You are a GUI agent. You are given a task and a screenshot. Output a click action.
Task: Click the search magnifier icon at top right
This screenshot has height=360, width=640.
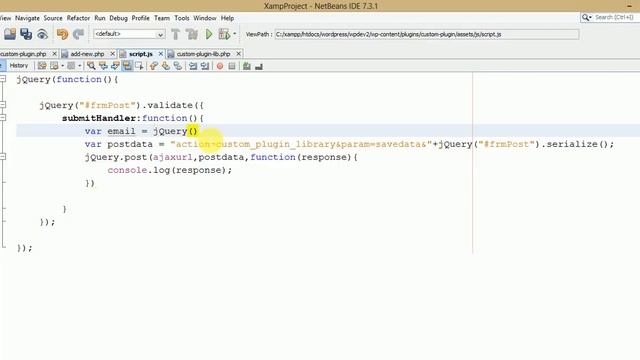tap(586, 18)
